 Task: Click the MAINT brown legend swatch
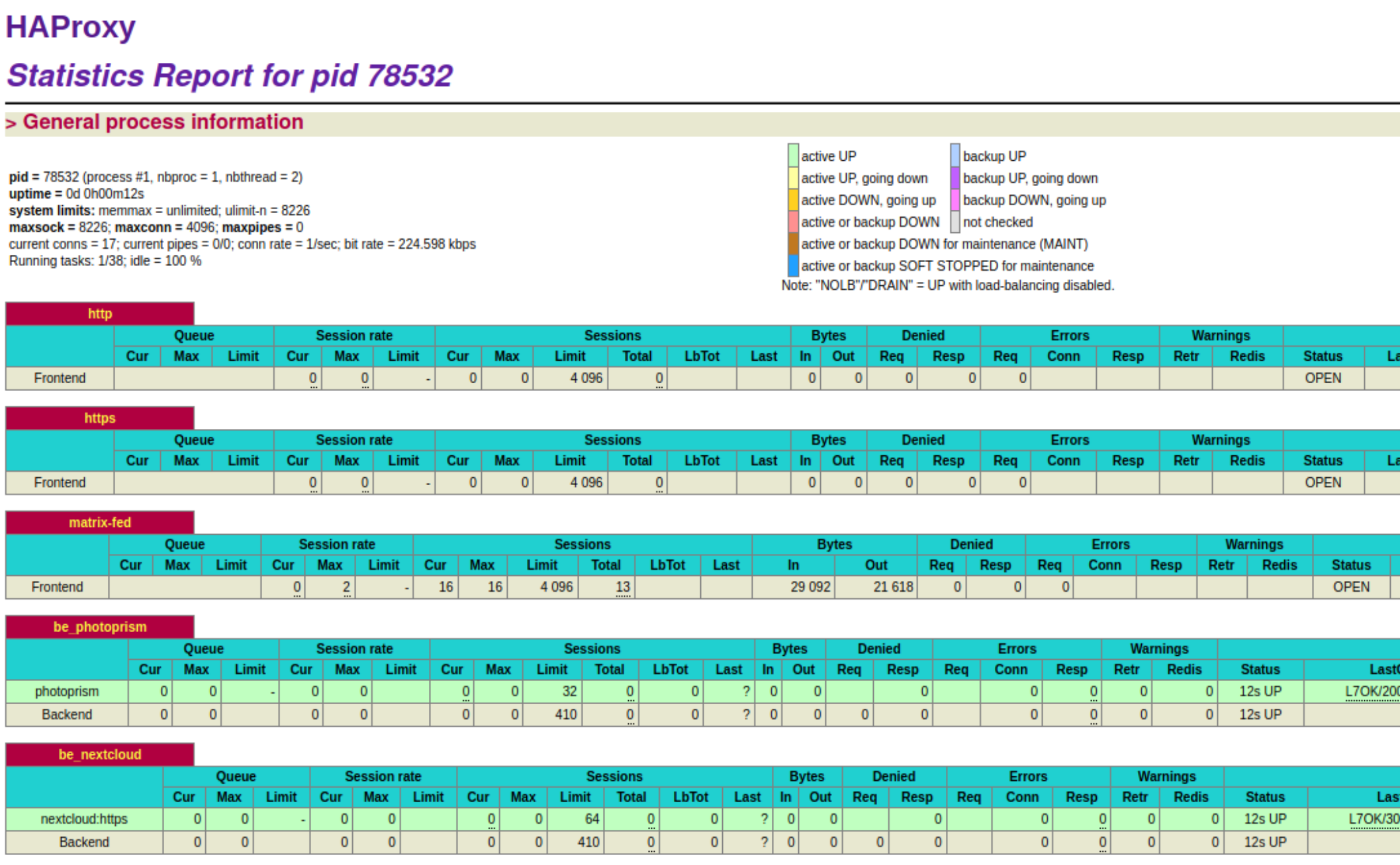pyautogui.click(x=792, y=244)
